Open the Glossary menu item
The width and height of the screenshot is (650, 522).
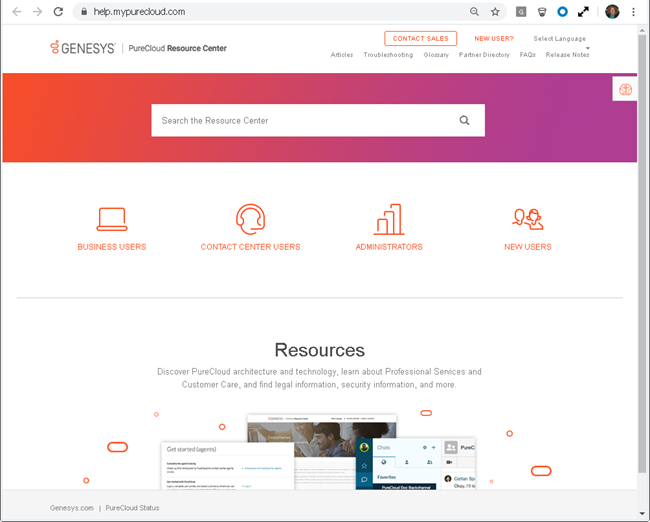click(436, 55)
